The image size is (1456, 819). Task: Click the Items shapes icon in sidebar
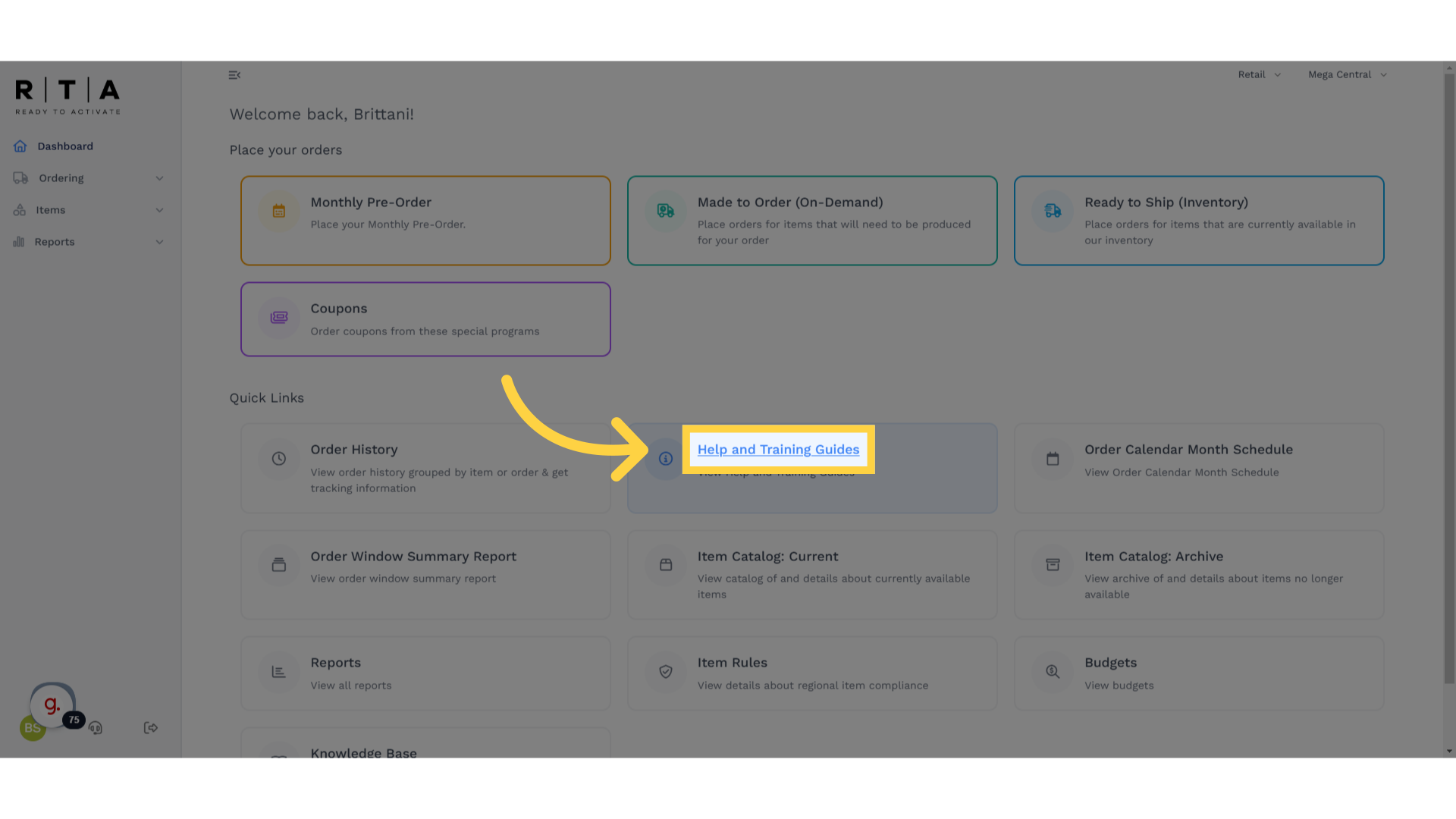click(x=20, y=210)
